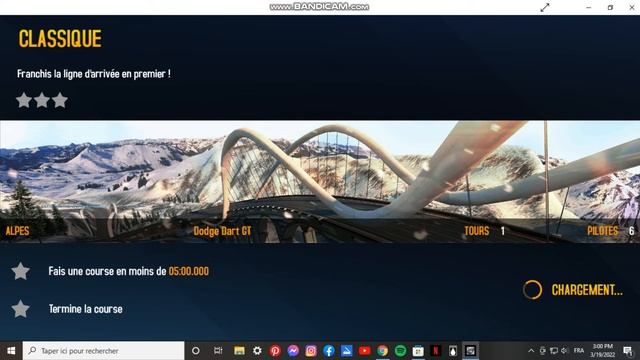Open the volume speaker tray icon
The height and width of the screenshot is (360, 640).
click(x=564, y=351)
